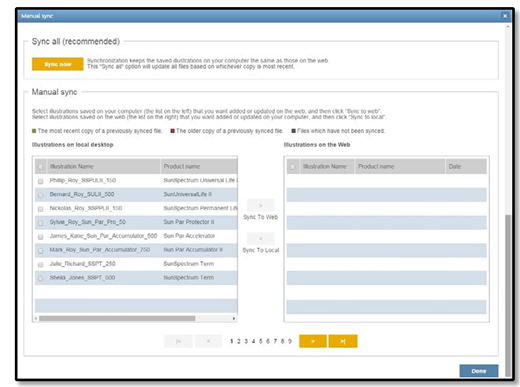
Task: Go to page 5
Action: 261,341
